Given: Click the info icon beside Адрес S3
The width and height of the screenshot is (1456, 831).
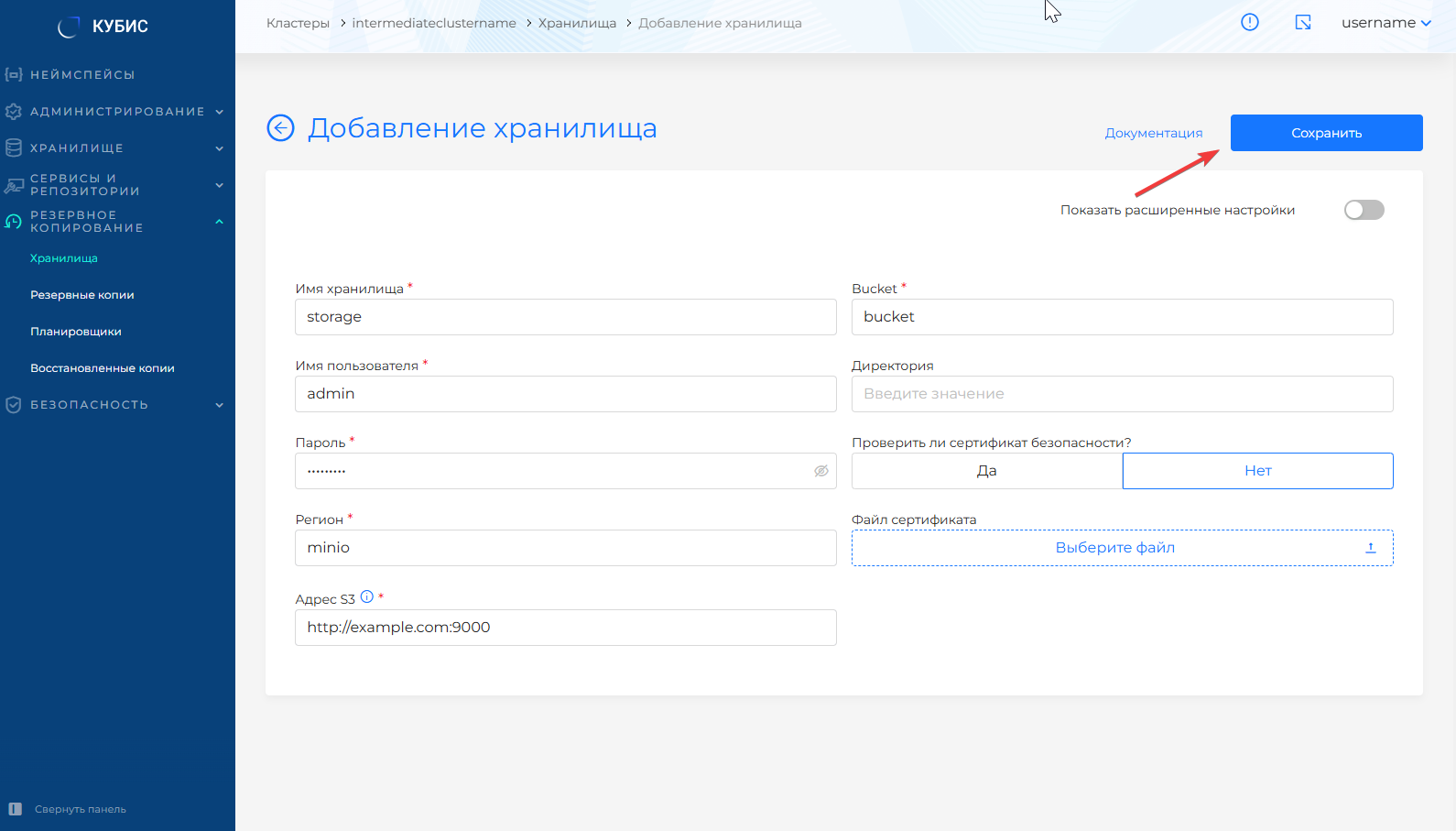Looking at the screenshot, I should (x=367, y=597).
